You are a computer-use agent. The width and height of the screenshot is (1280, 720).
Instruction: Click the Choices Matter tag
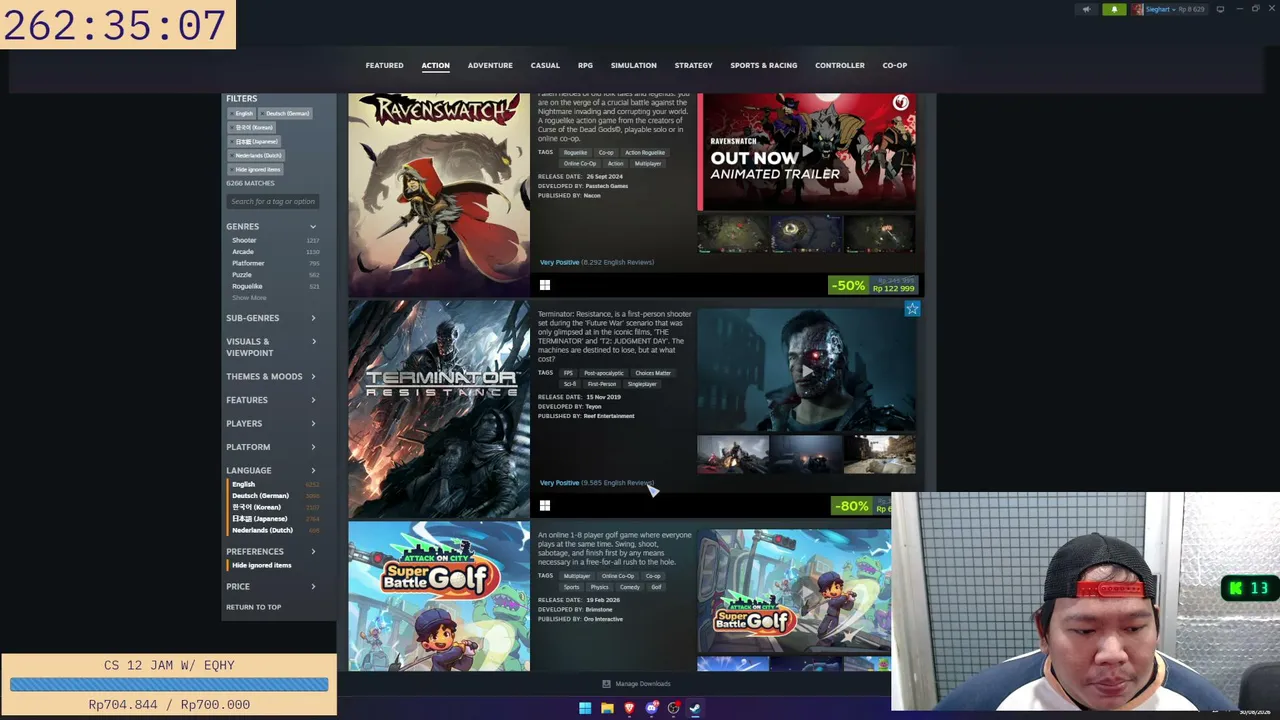pyautogui.click(x=653, y=373)
